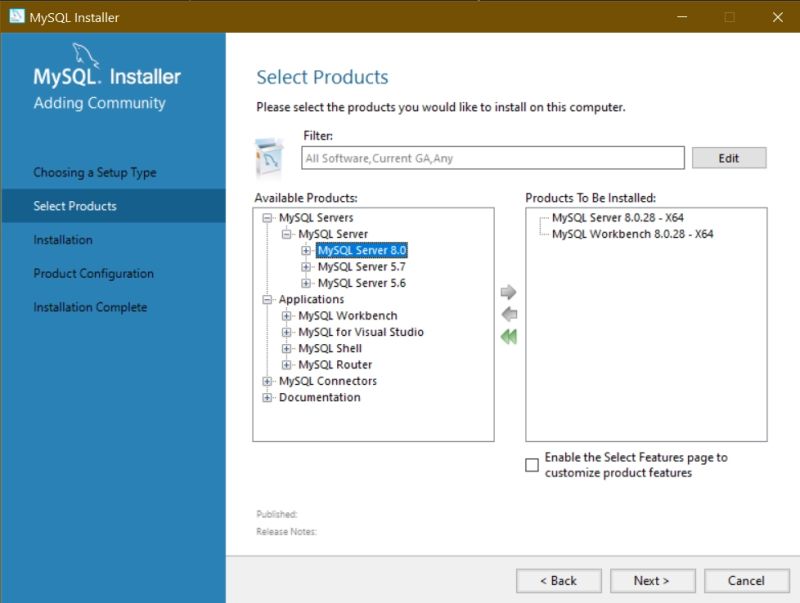Screen dimensions: 800x603
Task: Select MySQL Server 8.0.28 - X64 to install
Action: coord(618,218)
